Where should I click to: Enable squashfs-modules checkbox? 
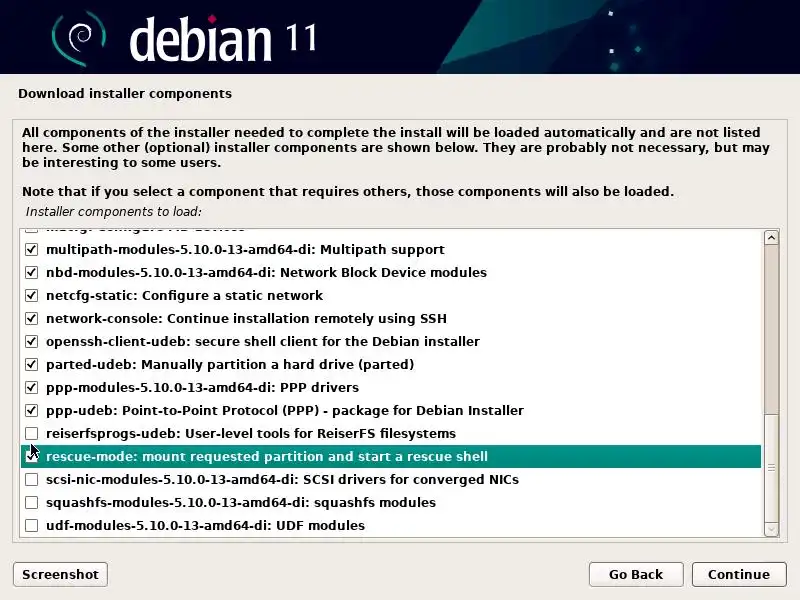click(32, 503)
